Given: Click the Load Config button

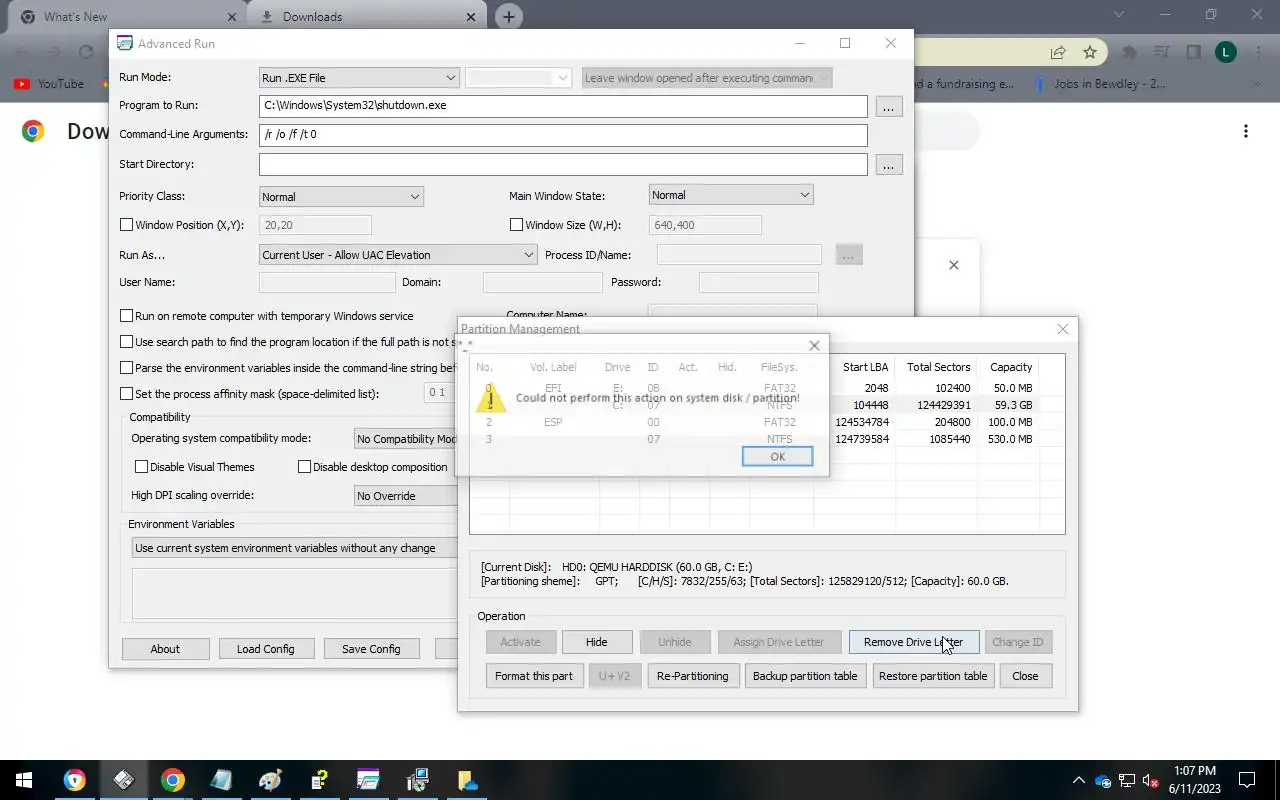Looking at the screenshot, I should click(265, 649).
